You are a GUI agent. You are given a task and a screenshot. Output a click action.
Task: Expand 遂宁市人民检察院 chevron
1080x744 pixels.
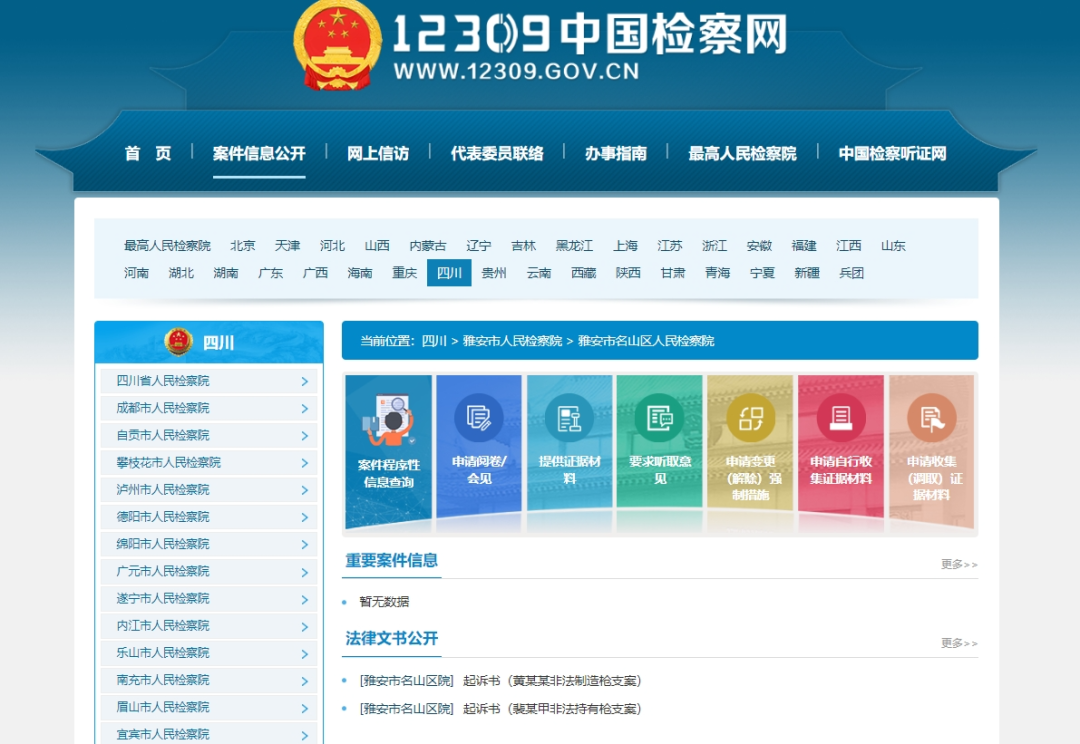click(304, 599)
